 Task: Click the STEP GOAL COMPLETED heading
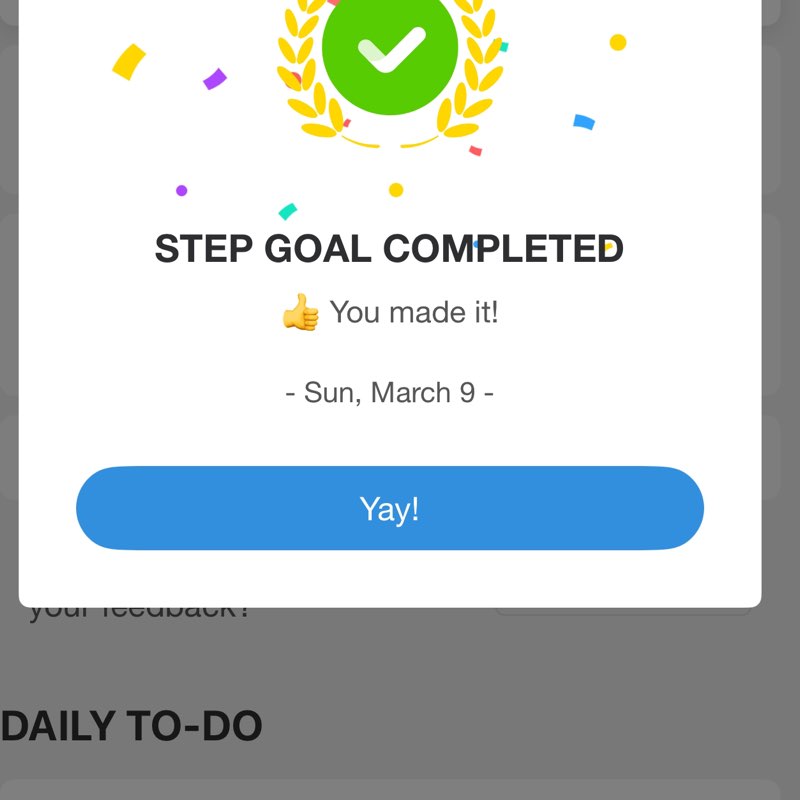(389, 249)
